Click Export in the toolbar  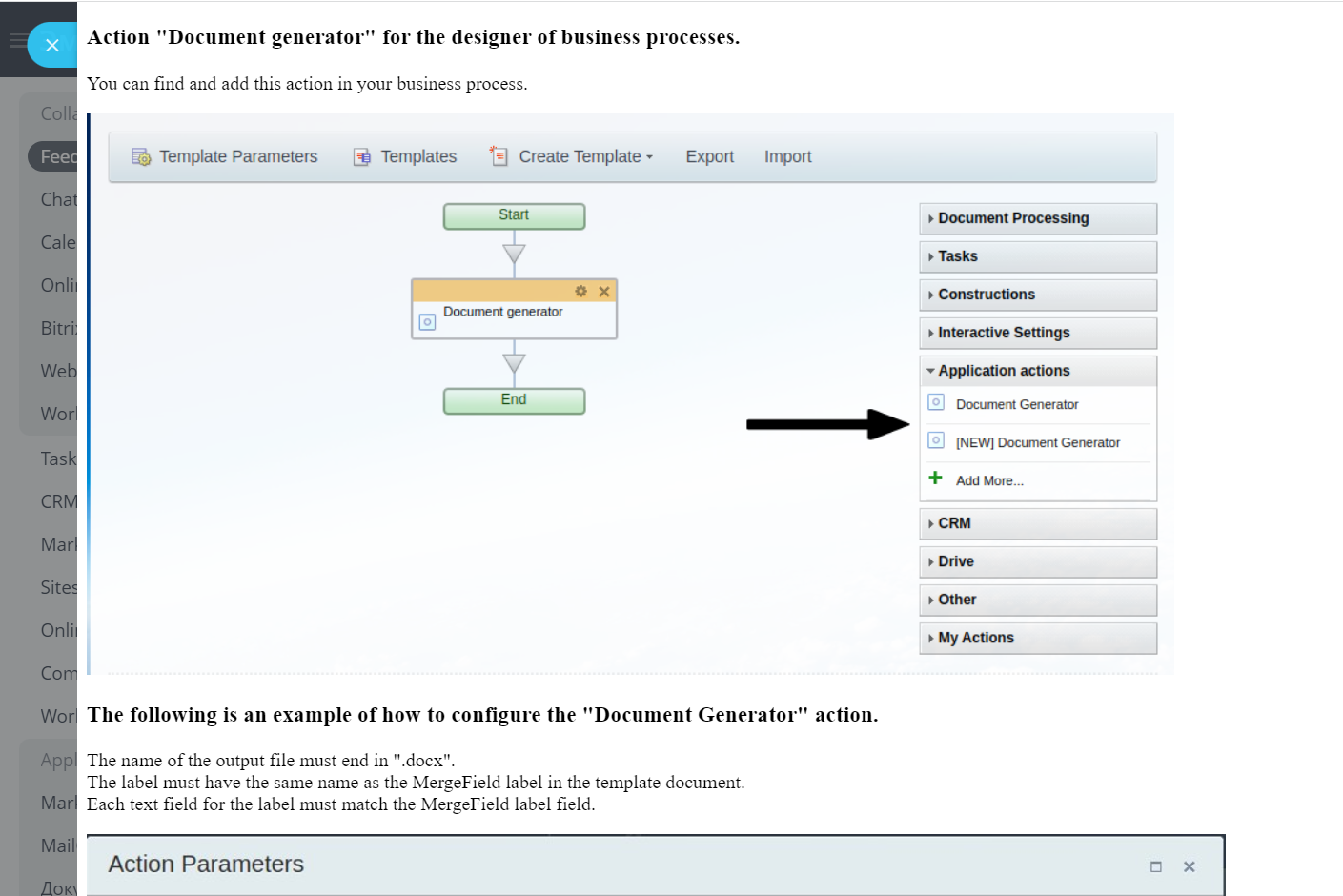point(710,157)
